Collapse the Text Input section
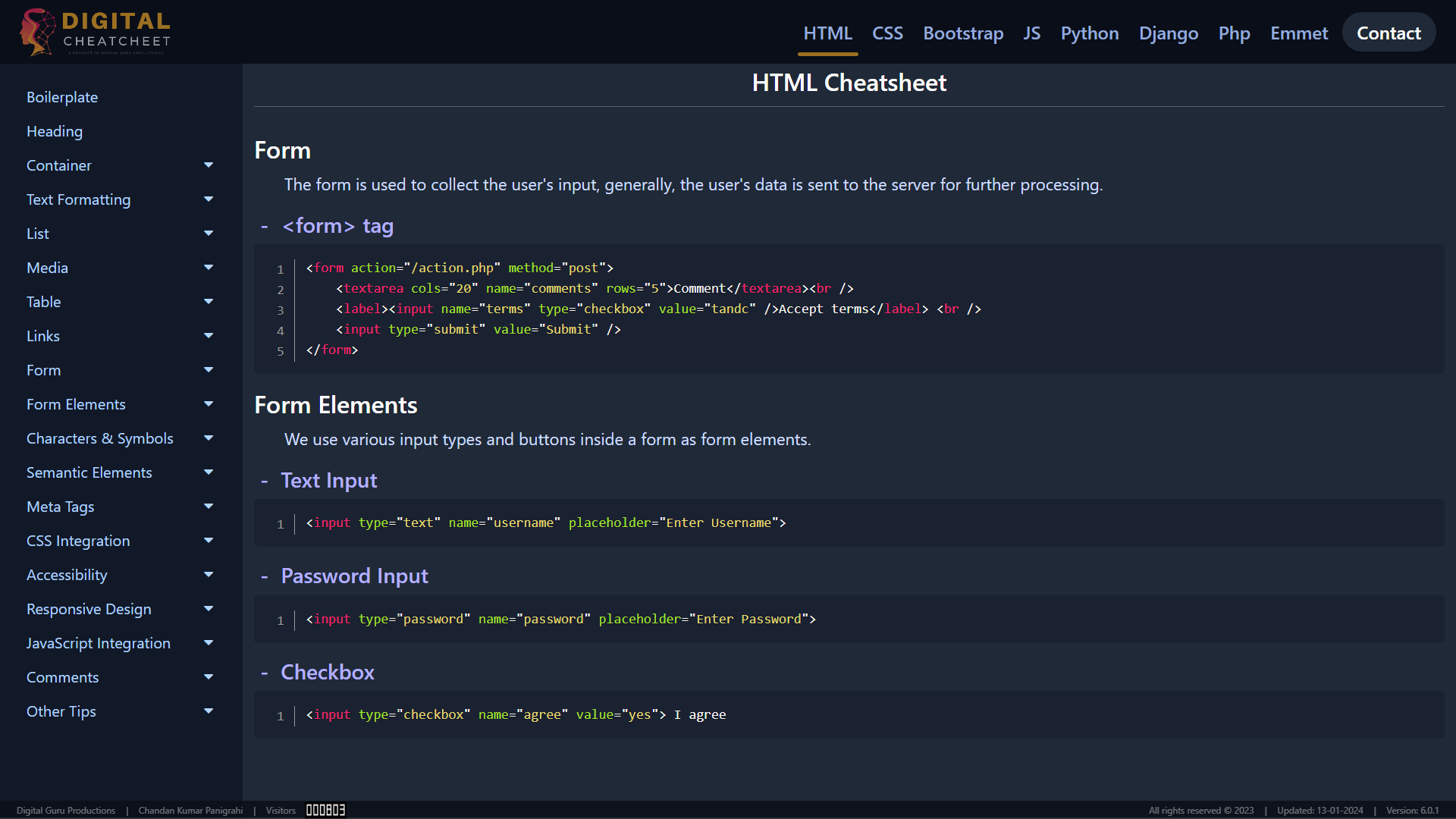Screen dimensions: 1456x819 [x=265, y=481]
